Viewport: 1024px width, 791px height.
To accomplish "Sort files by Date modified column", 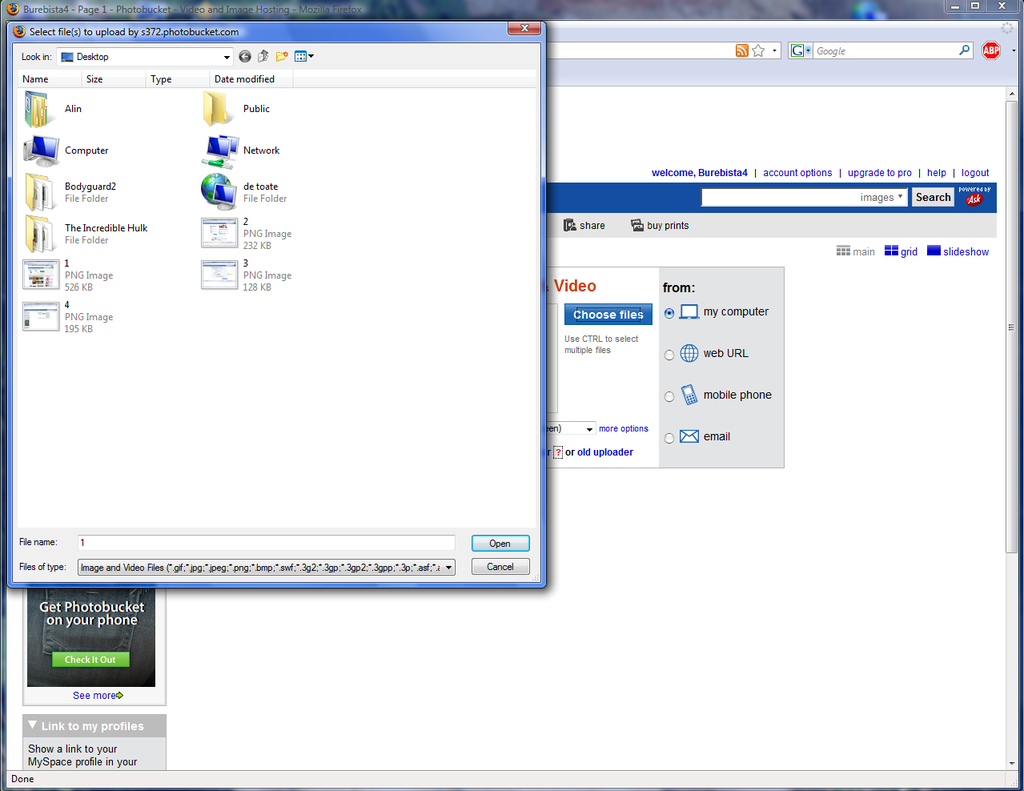I will (251, 79).
